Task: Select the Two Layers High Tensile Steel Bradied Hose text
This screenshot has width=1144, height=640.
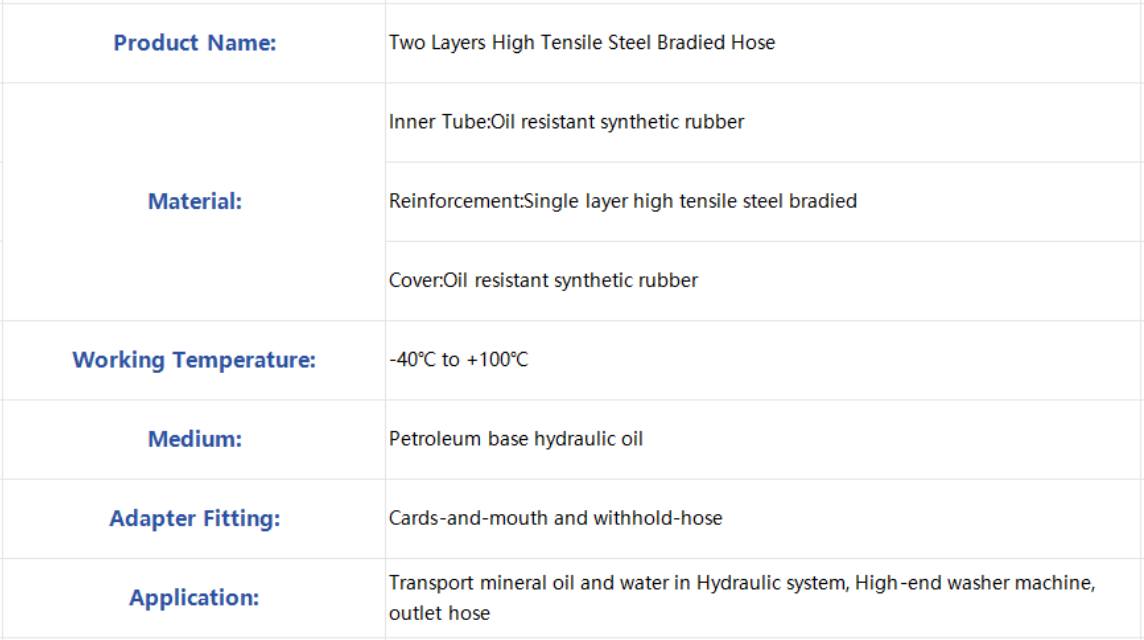Action: [581, 42]
